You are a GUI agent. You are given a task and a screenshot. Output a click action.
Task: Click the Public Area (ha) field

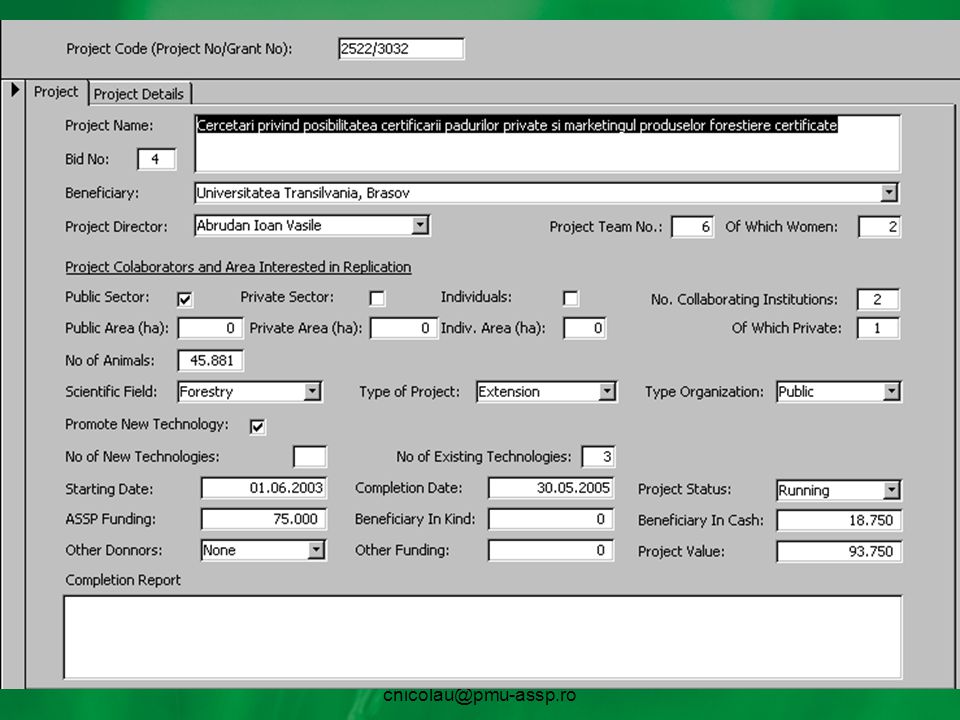[210, 328]
